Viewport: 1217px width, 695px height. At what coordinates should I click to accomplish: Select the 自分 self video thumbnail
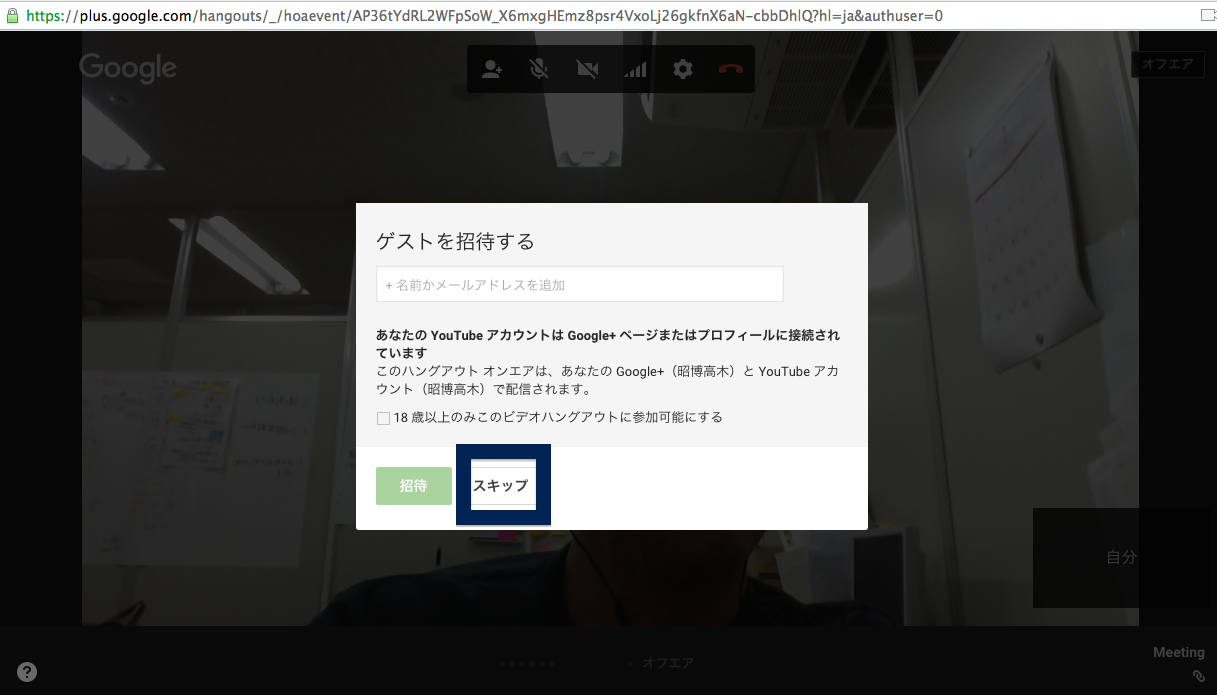[x=1122, y=558]
